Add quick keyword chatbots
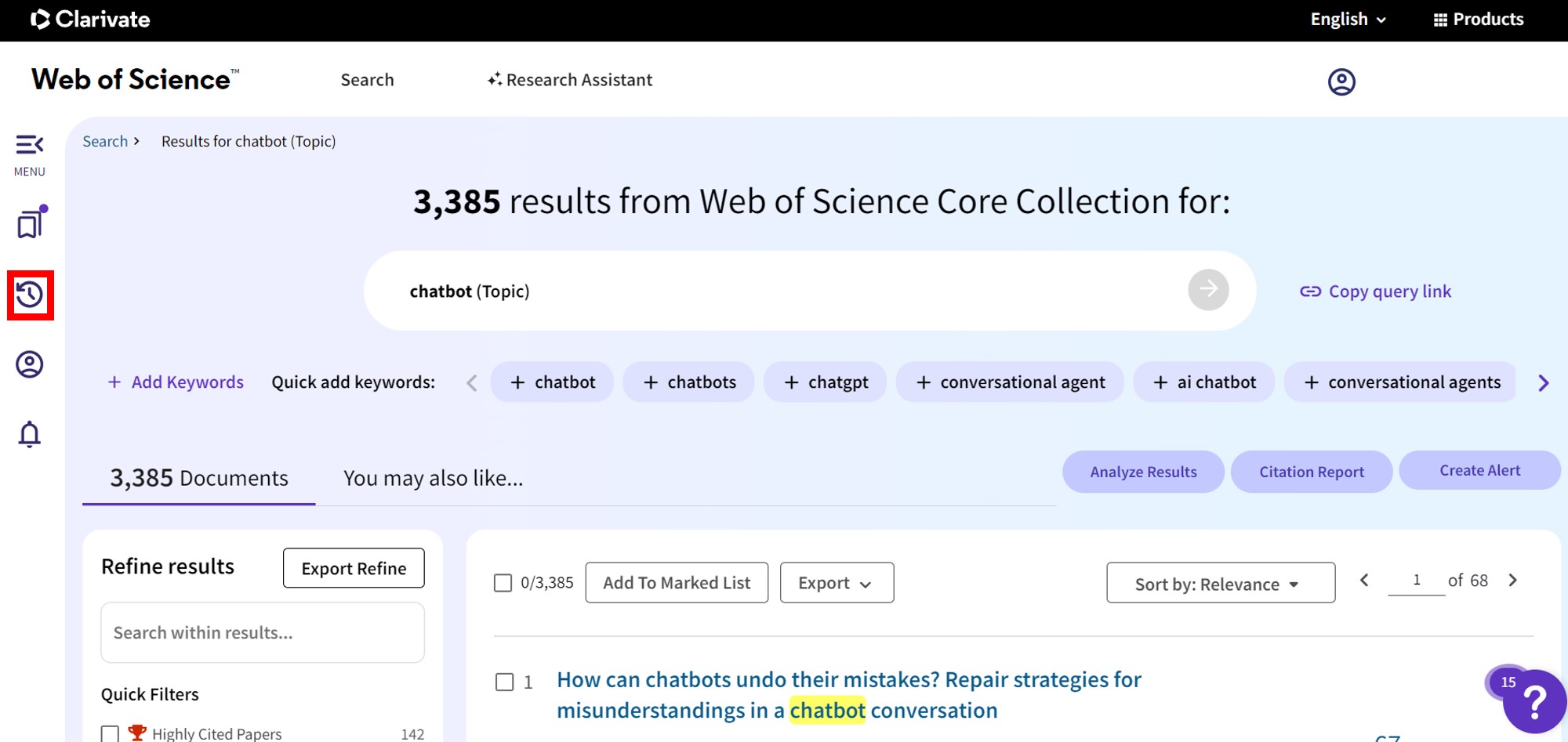1568x742 pixels. [688, 382]
